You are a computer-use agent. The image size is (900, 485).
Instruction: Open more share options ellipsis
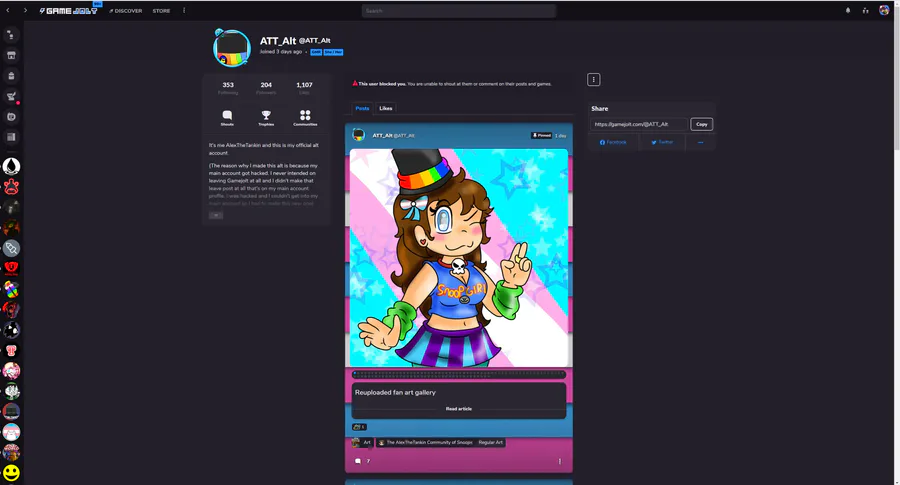point(700,142)
